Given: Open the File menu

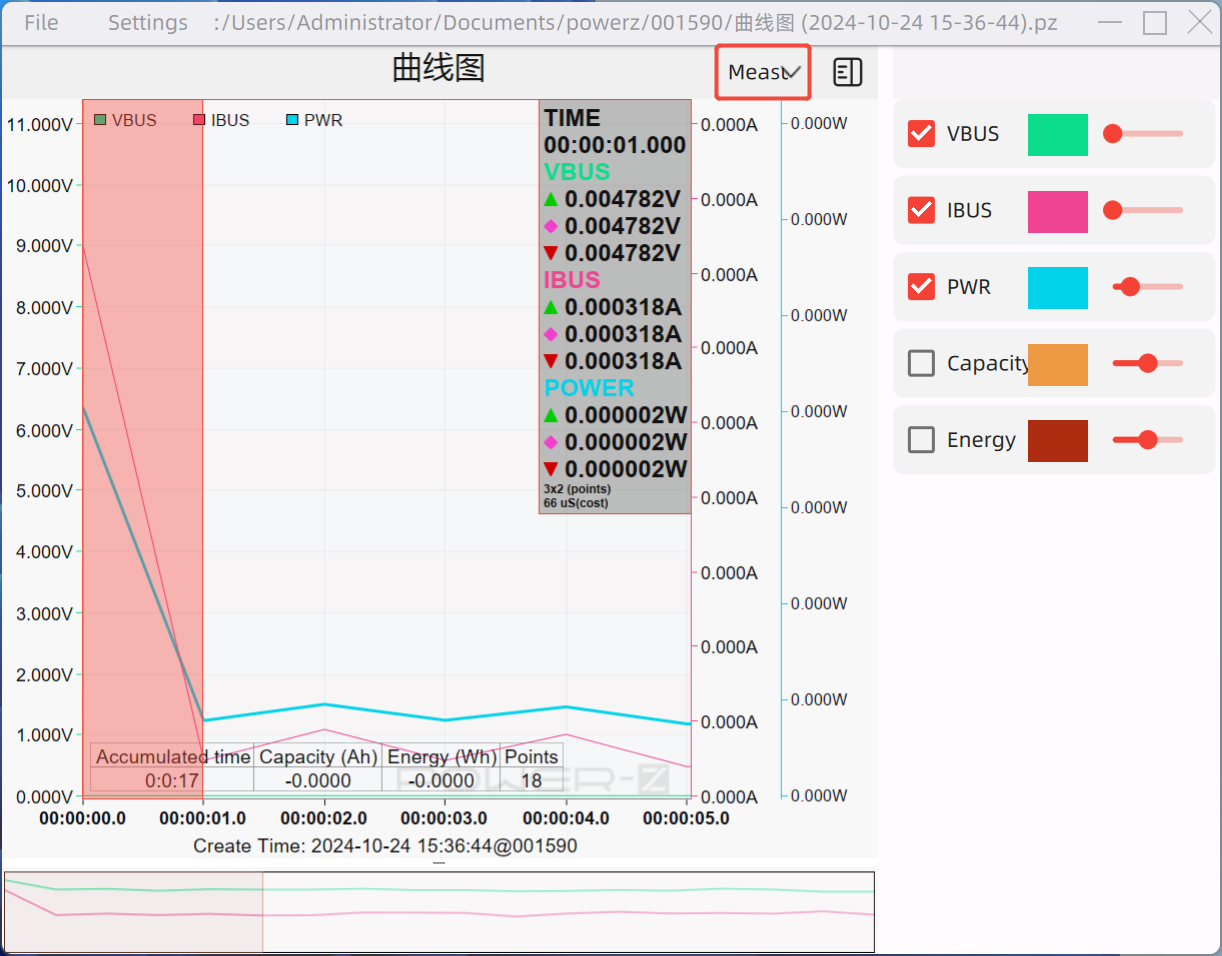Looking at the screenshot, I should tap(41, 22).
